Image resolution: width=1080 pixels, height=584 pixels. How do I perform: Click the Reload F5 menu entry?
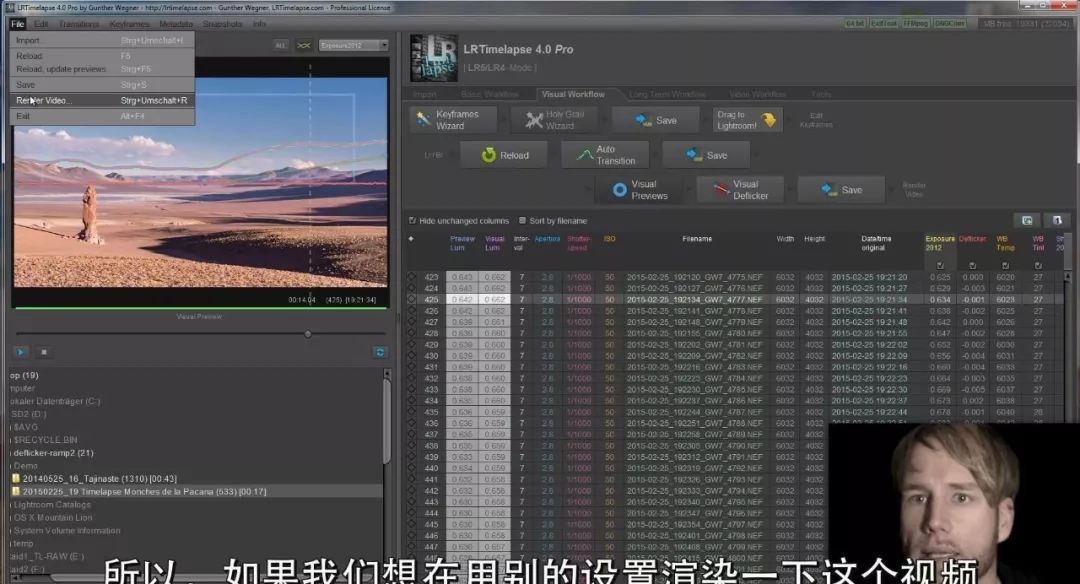tap(102, 56)
